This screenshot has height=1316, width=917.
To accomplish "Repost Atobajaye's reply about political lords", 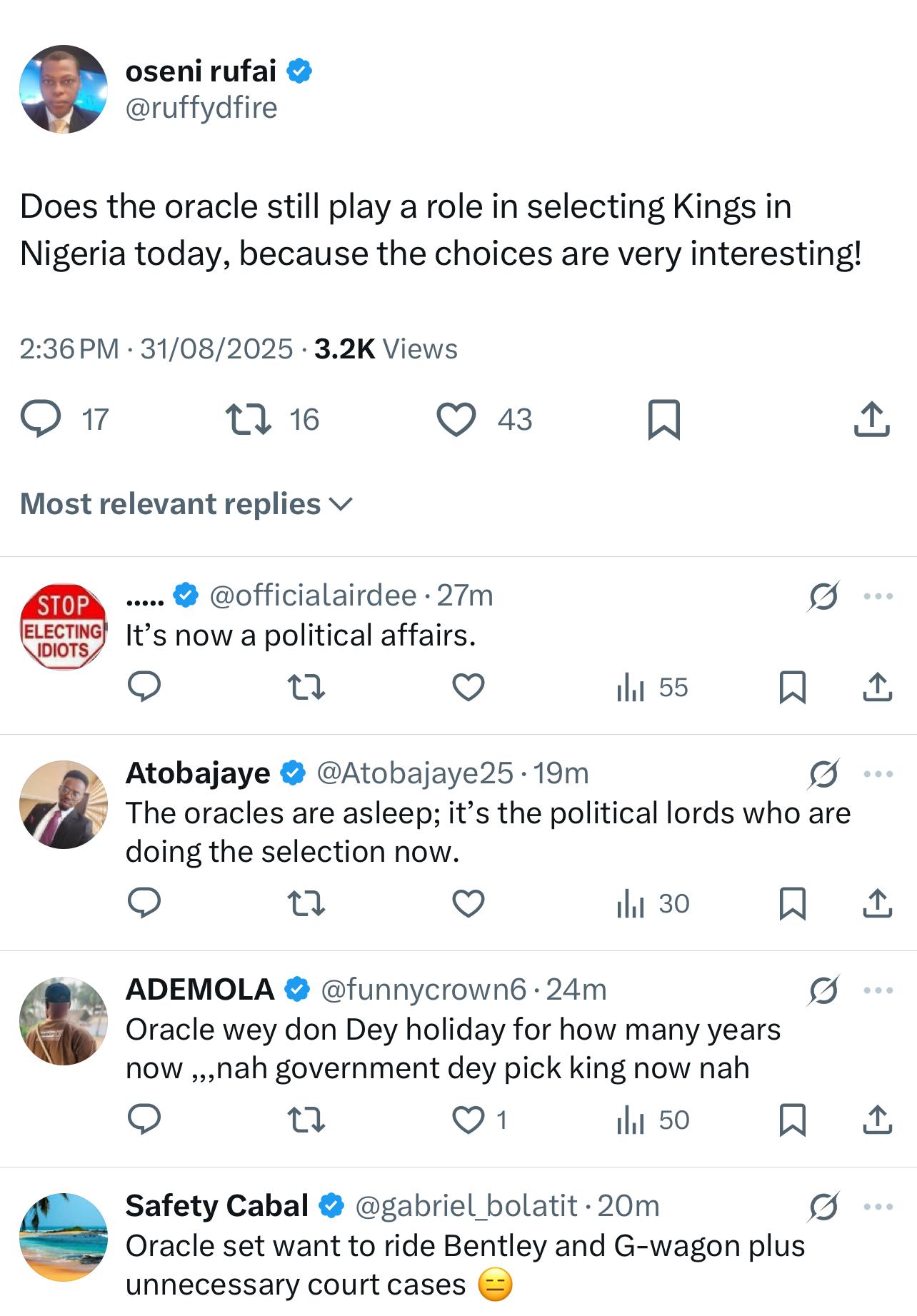I will (x=306, y=903).
